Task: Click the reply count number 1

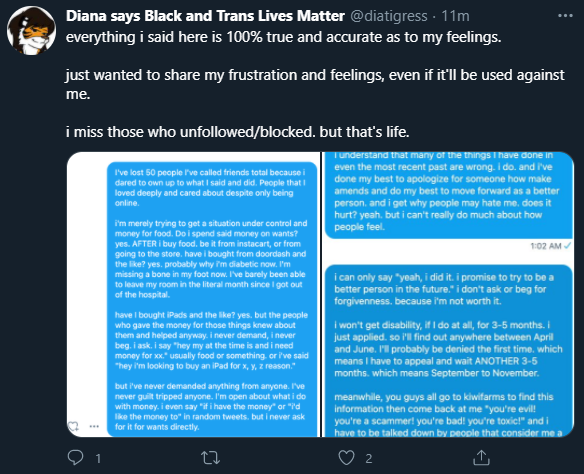Action: 98,458
